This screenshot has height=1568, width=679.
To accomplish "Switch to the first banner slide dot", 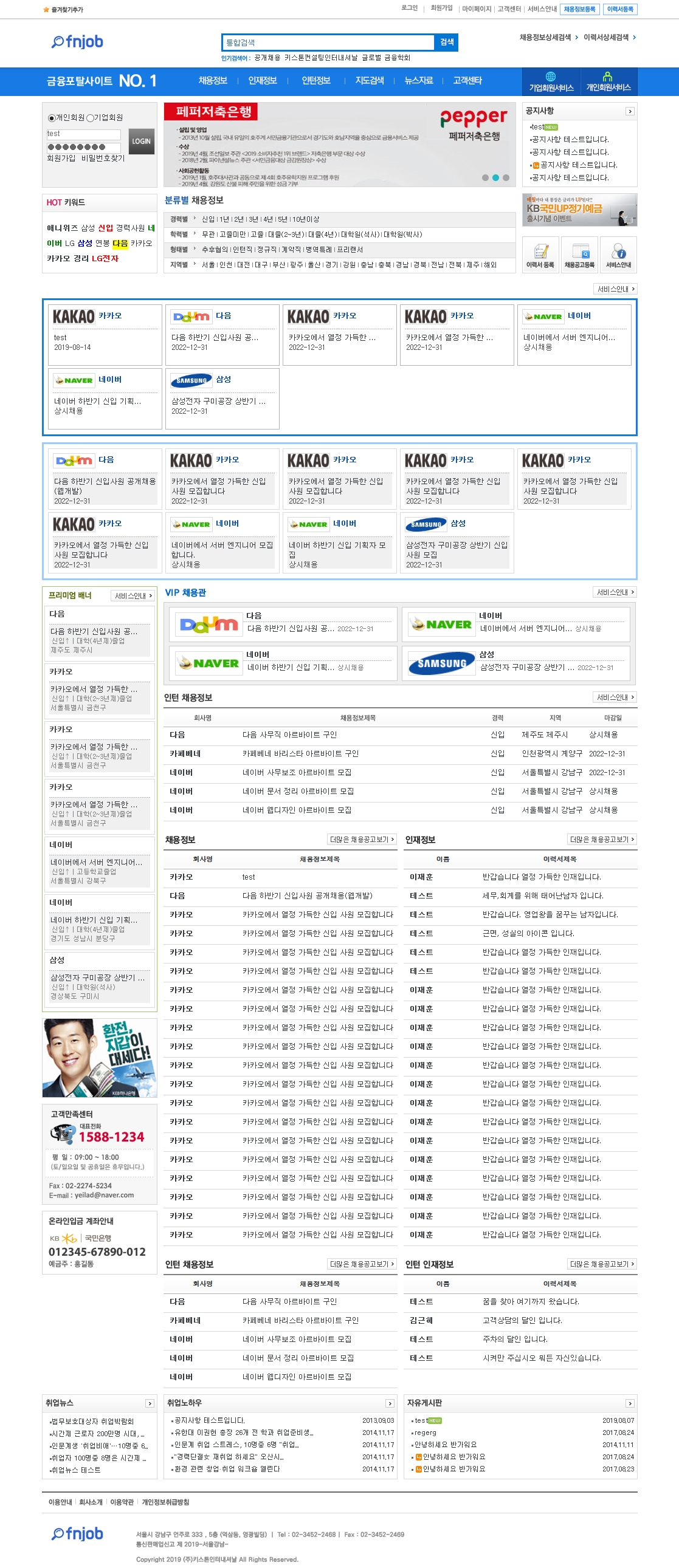I will click(x=485, y=178).
